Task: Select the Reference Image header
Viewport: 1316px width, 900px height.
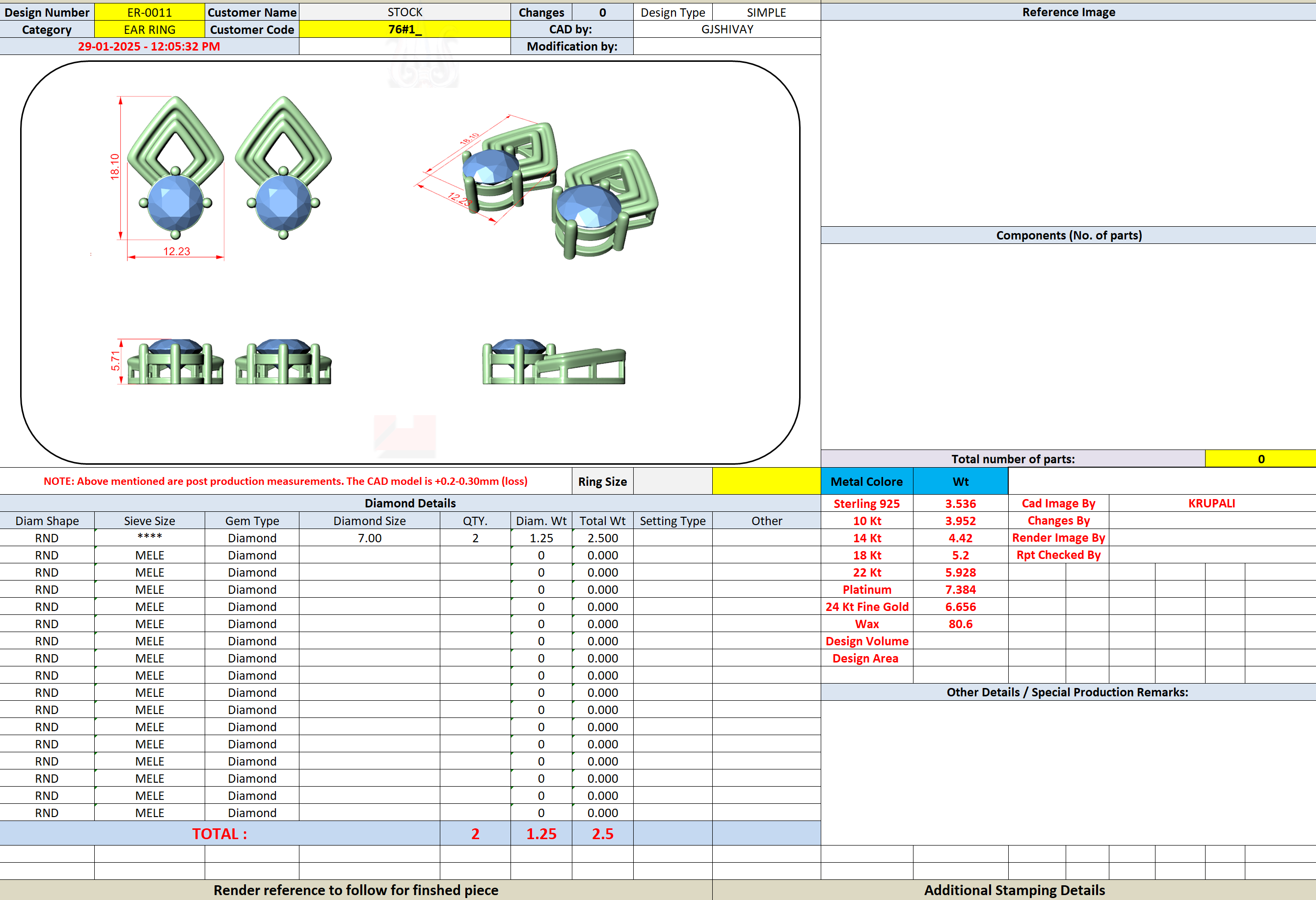Action: pyautogui.click(x=1069, y=12)
